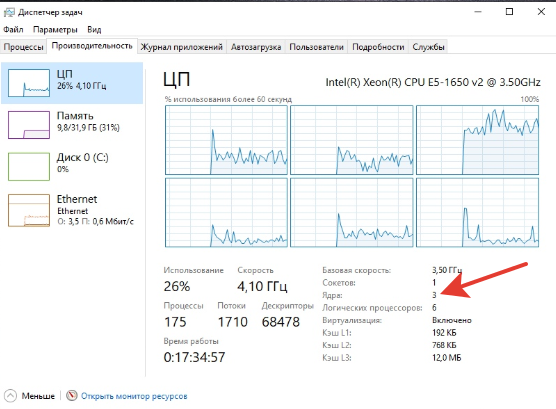Click the 12,0 МБ L3 cache value
This screenshot has height=409, width=556.
tap(446, 358)
